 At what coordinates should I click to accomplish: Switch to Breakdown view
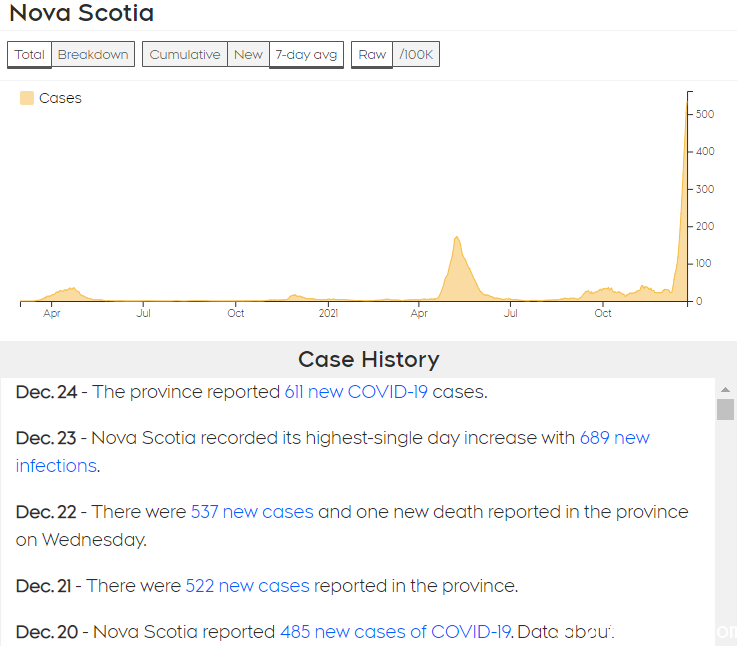point(93,54)
